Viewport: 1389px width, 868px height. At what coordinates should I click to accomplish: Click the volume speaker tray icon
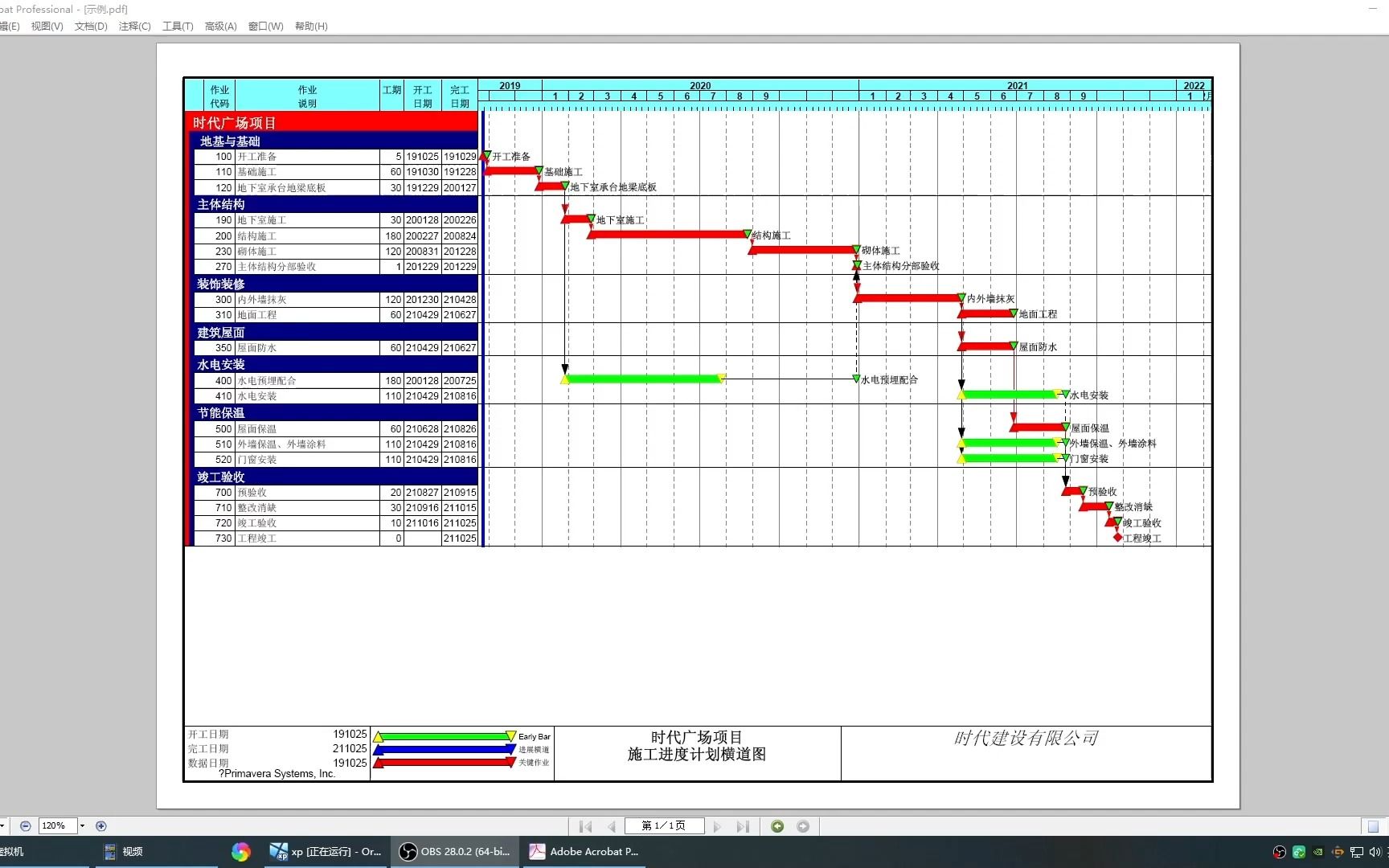pos(1375,852)
